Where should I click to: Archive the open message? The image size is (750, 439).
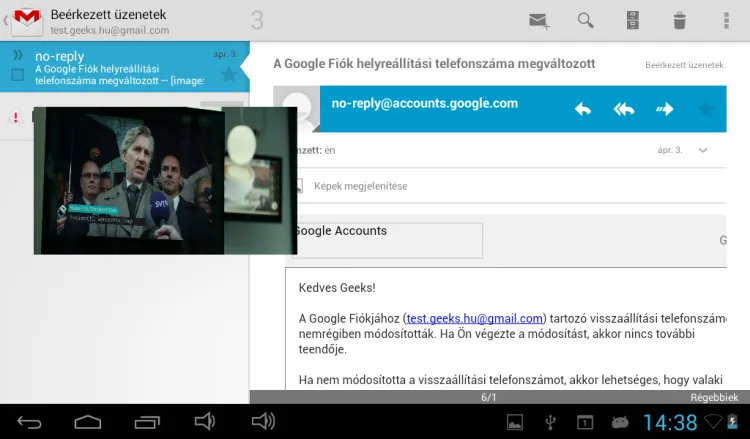coord(633,20)
